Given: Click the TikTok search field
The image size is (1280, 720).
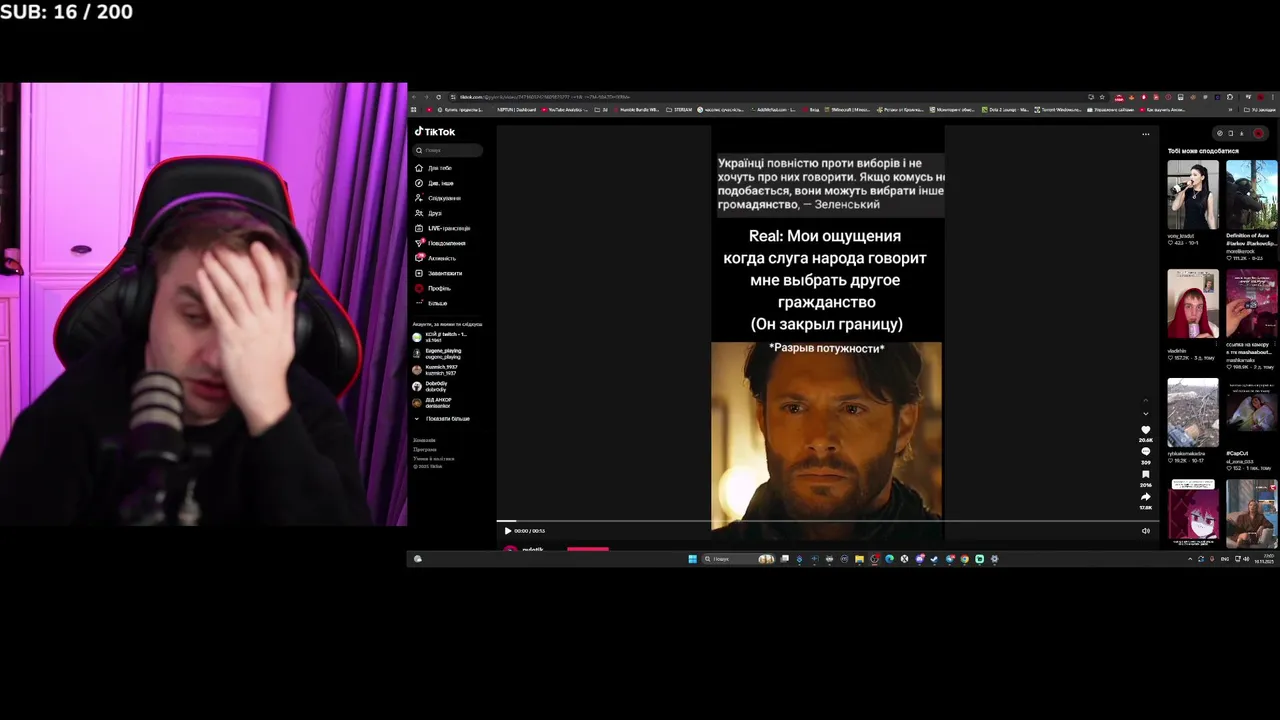Looking at the screenshot, I should tap(449, 150).
